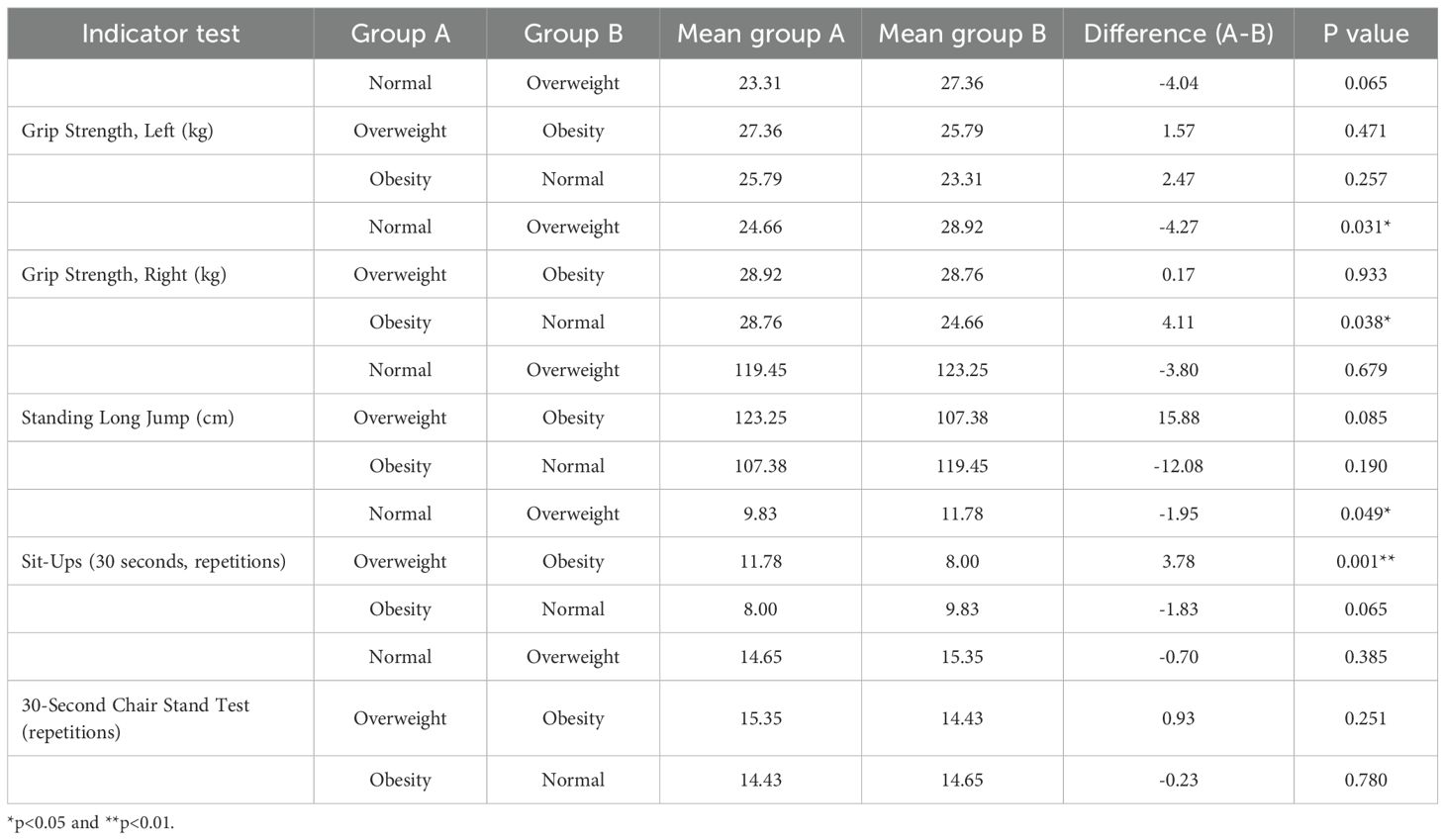Click the P value cell 0.031*
This screenshot has width=1445, height=840.
click(x=1366, y=227)
